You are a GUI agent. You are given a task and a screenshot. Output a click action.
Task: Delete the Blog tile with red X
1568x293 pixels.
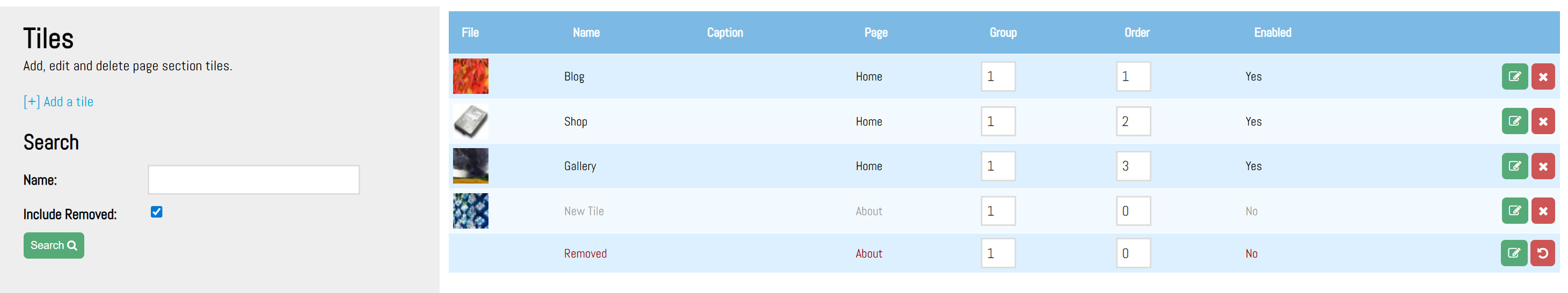tap(1542, 77)
